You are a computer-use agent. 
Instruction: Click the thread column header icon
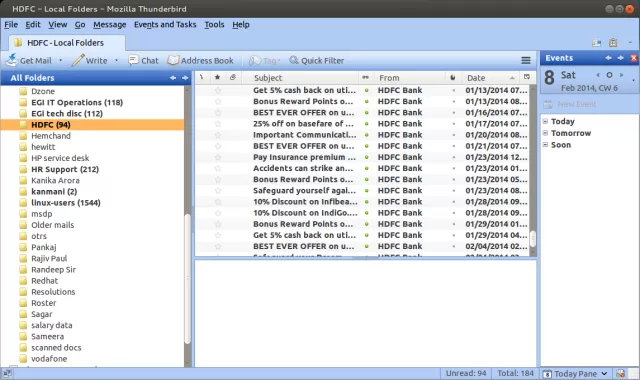202,77
